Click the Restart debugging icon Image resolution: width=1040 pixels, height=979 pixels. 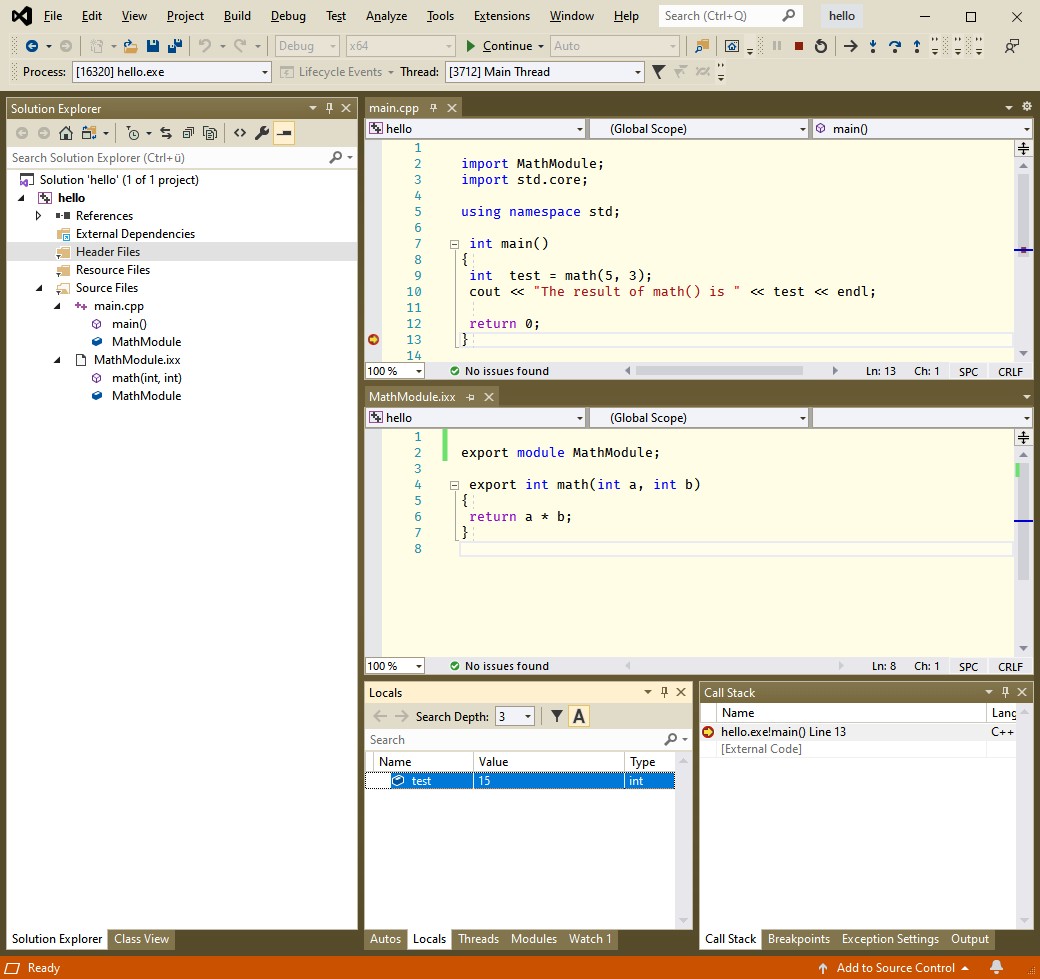point(819,46)
